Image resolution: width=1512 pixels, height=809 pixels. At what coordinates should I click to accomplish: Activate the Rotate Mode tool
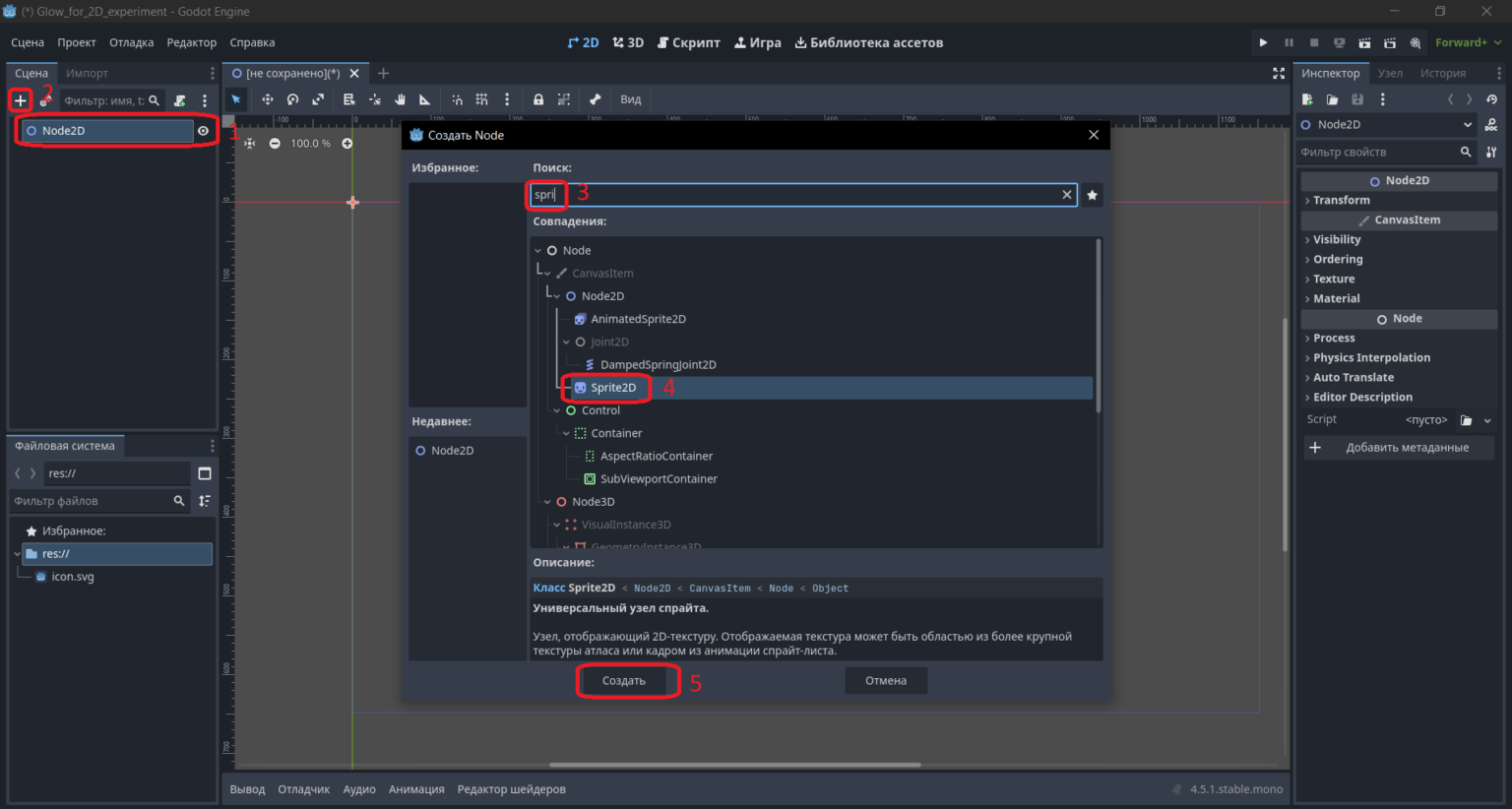(x=292, y=99)
